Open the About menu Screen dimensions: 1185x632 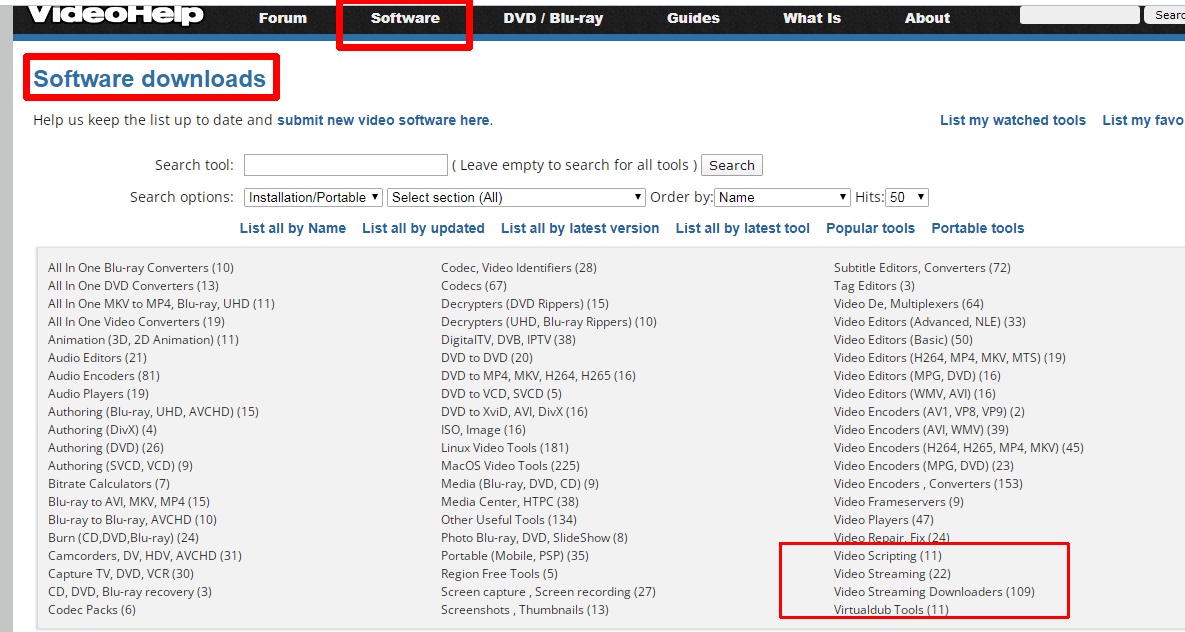tap(927, 18)
